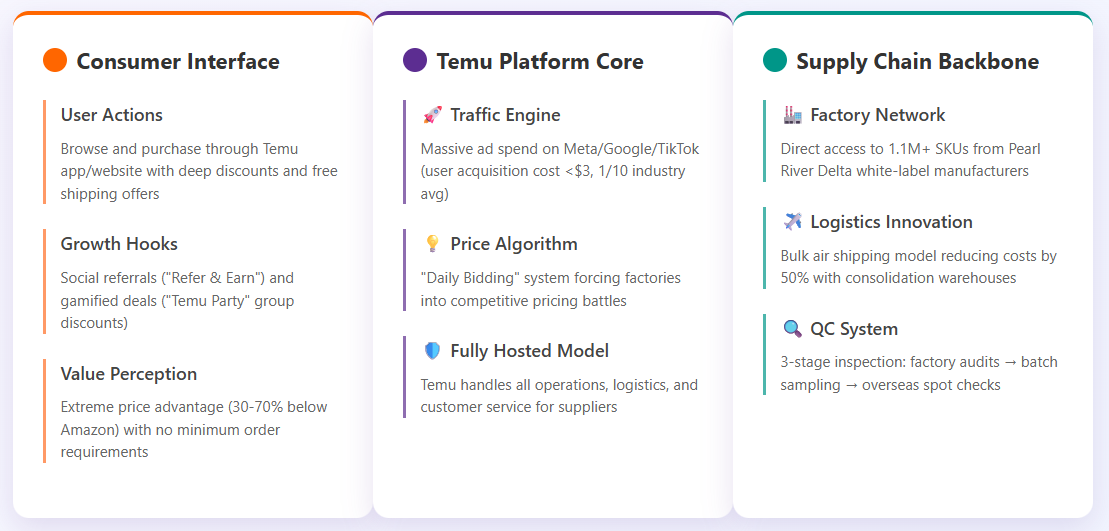
Task: Click the purple circle next to Temu Platform Core
Action: click(415, 61)
